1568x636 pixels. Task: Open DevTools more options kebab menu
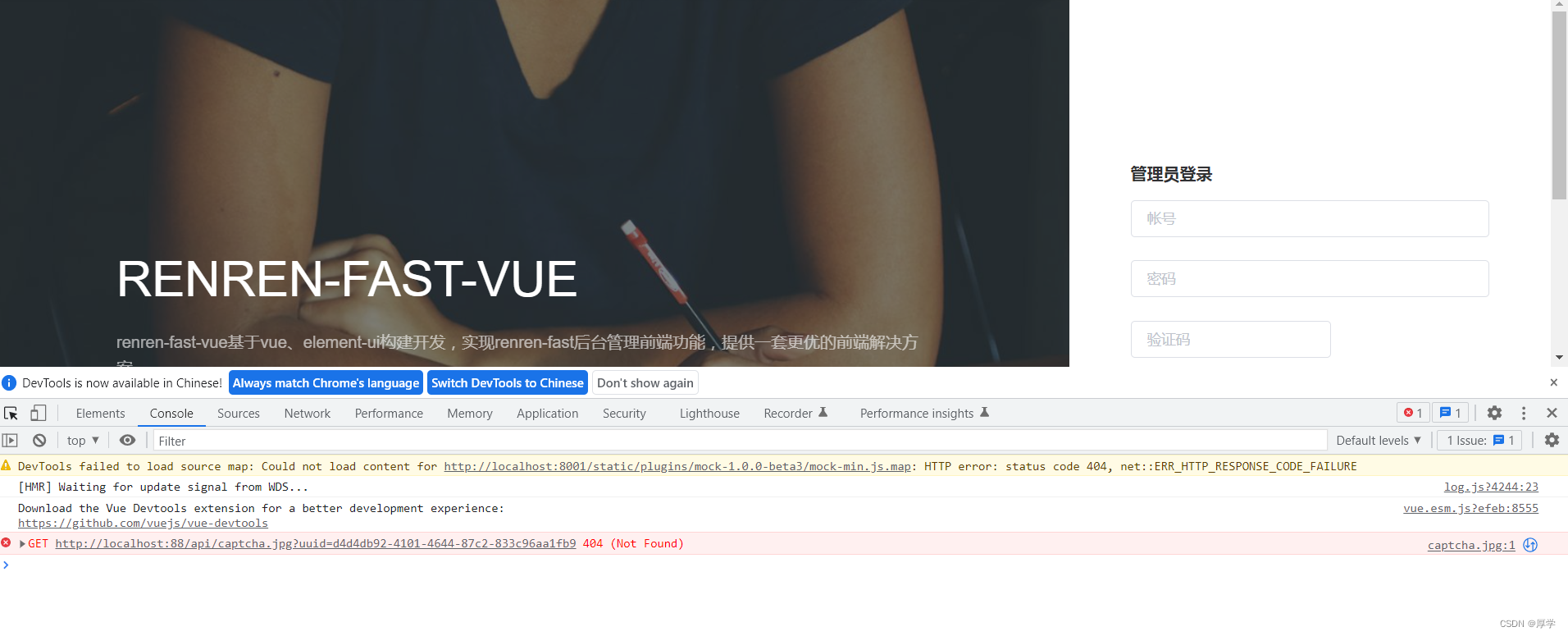1524,414
